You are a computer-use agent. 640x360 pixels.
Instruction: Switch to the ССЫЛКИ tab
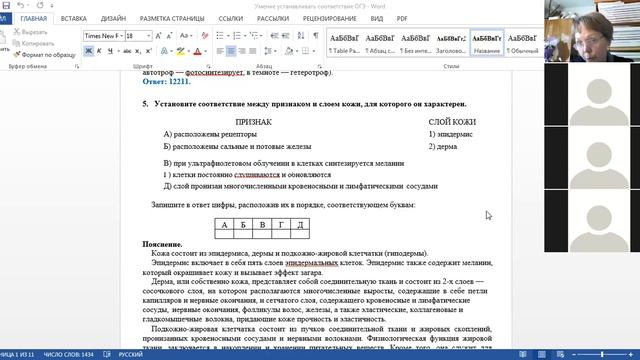231,19
